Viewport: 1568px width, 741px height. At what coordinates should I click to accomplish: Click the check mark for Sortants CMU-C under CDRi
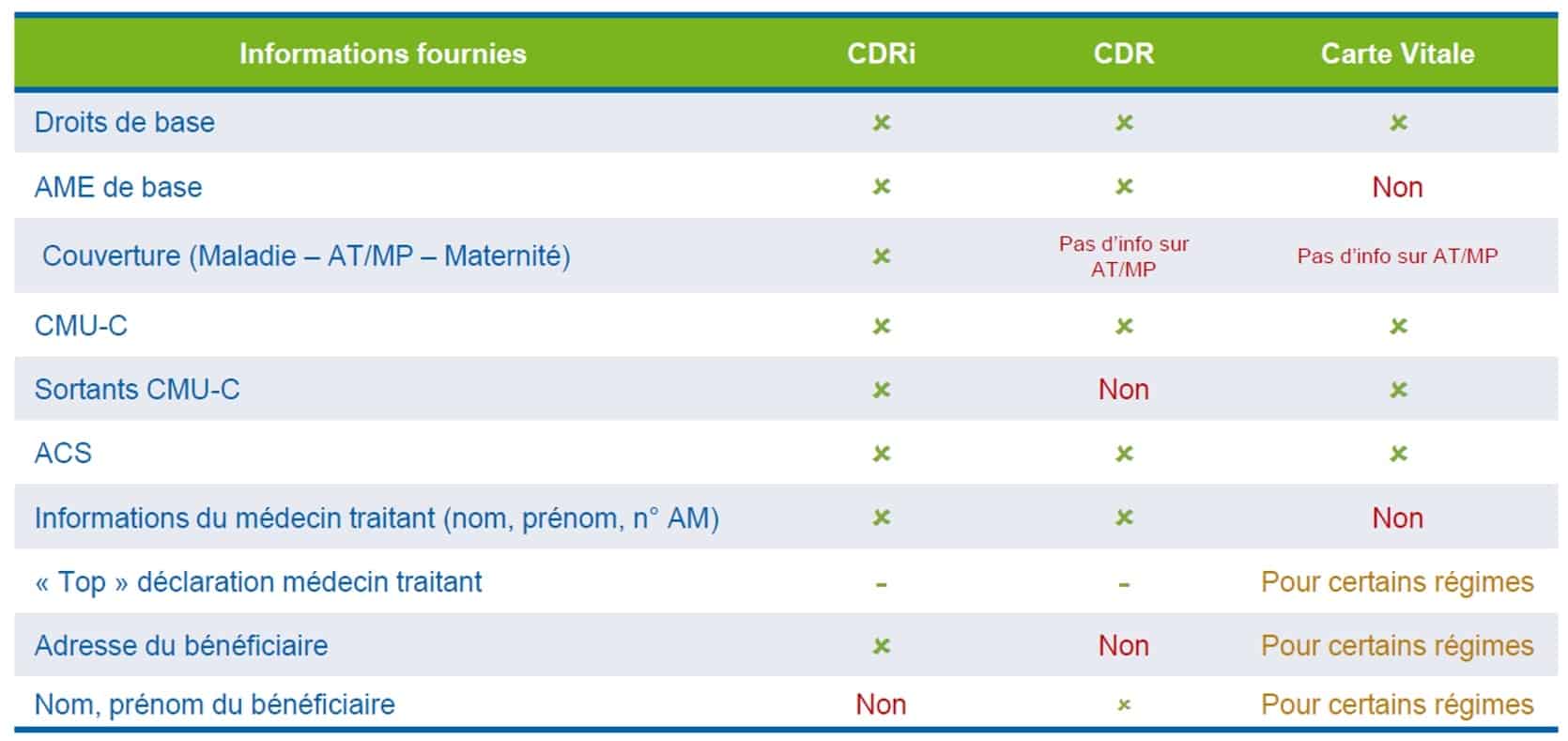881,389
